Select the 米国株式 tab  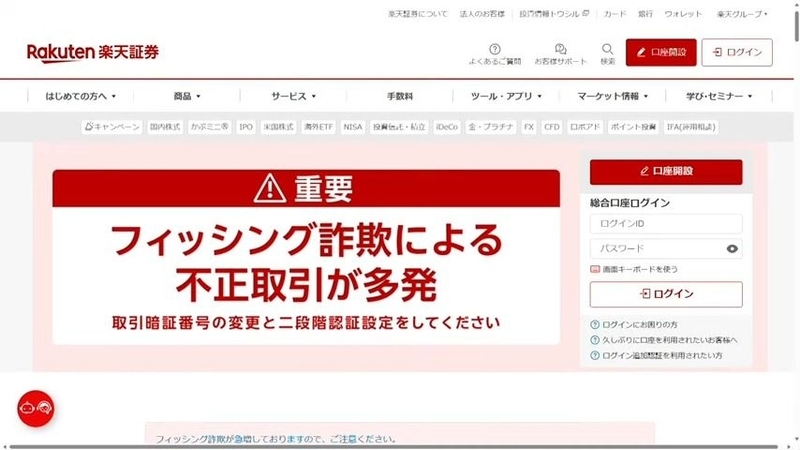(x=278, y=127)
